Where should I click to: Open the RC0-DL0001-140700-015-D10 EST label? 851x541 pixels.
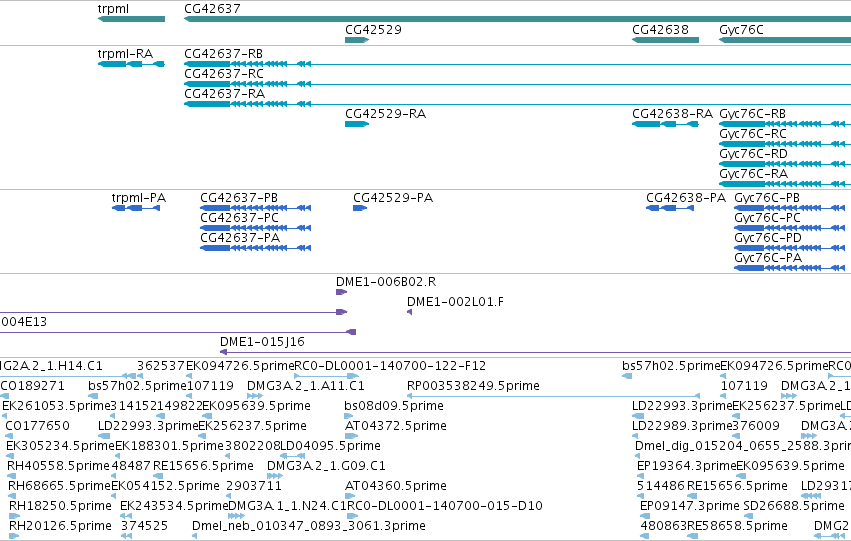tap(444, 506)
